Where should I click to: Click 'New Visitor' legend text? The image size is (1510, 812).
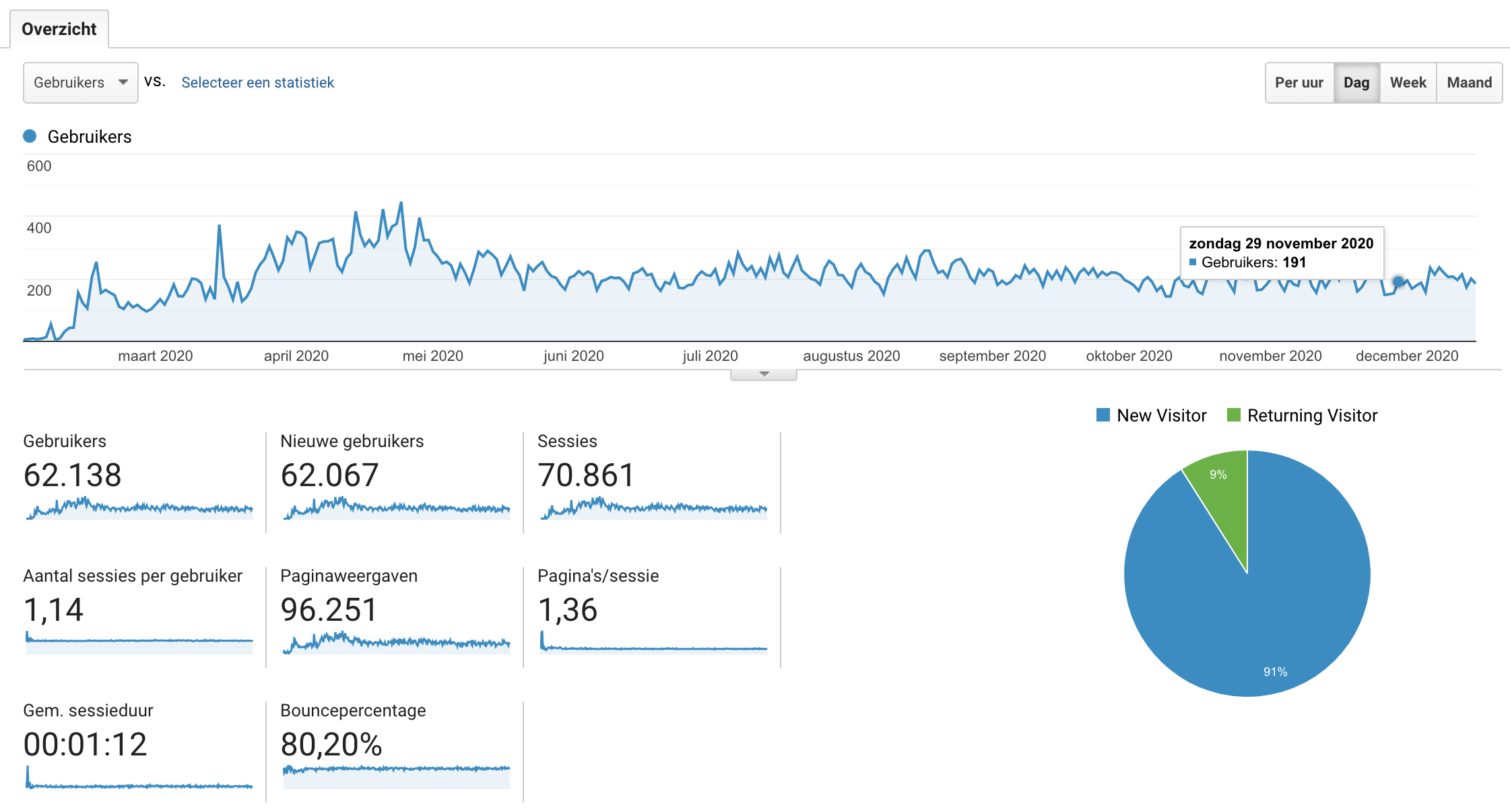point(1162,415)
